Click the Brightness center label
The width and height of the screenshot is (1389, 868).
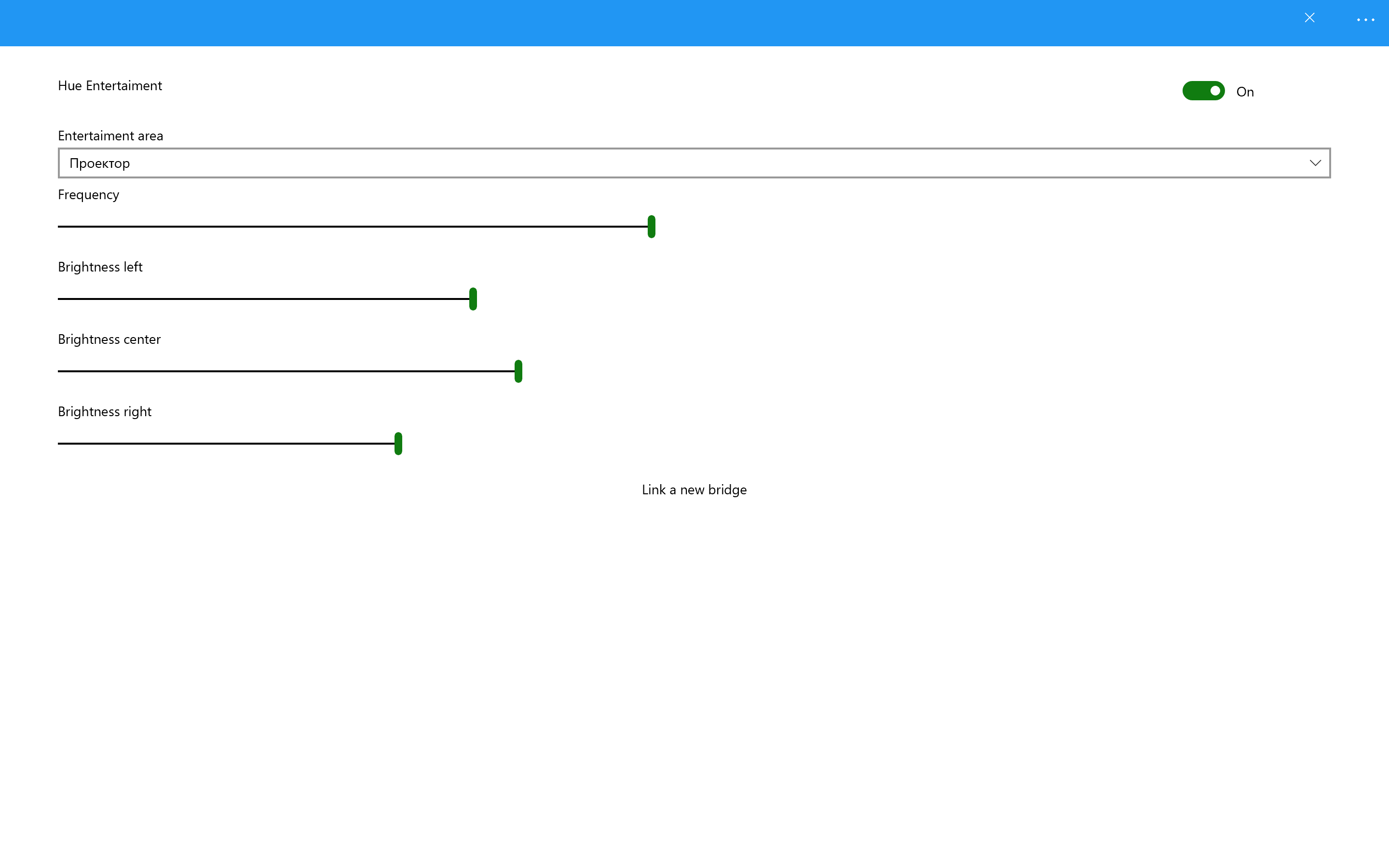109,339
